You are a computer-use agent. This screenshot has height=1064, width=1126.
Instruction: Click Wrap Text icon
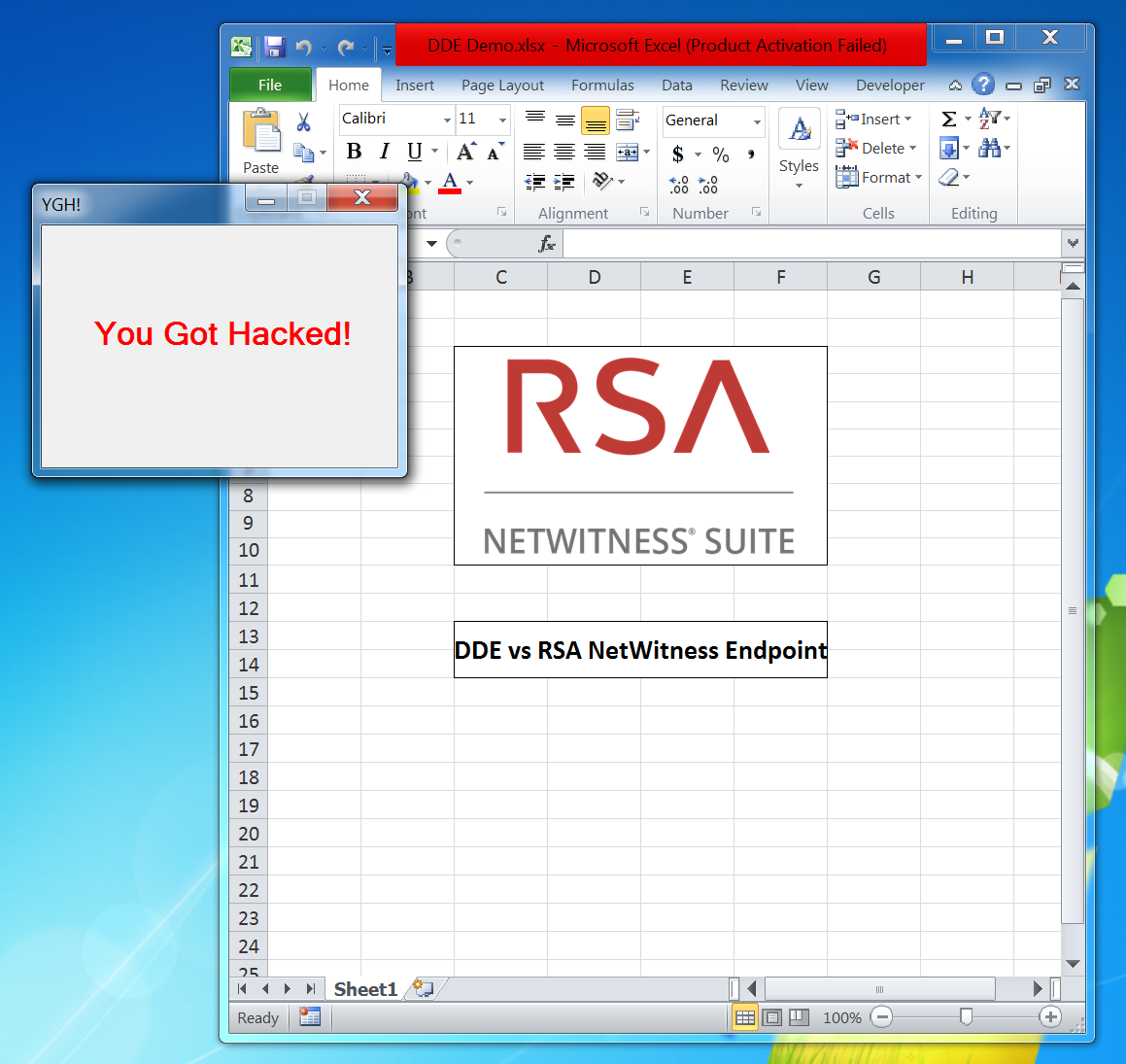(628, 120)
